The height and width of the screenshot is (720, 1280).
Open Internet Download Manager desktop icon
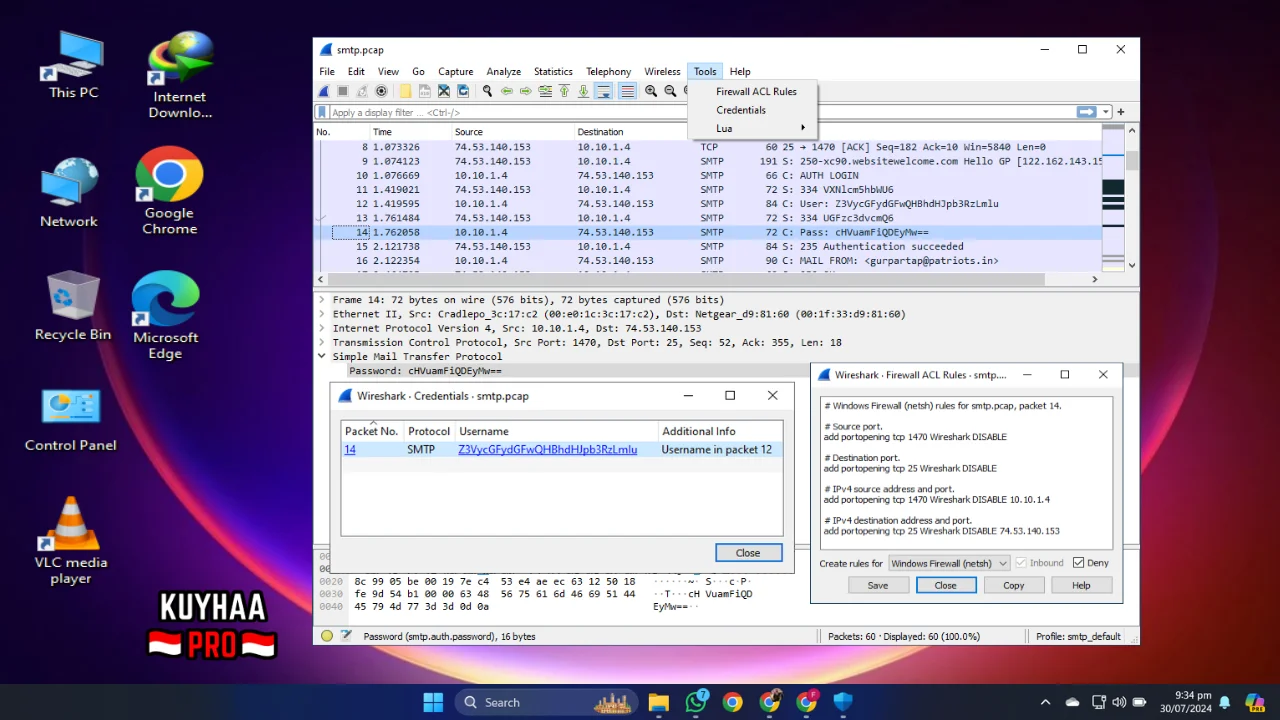click(180, 75)
